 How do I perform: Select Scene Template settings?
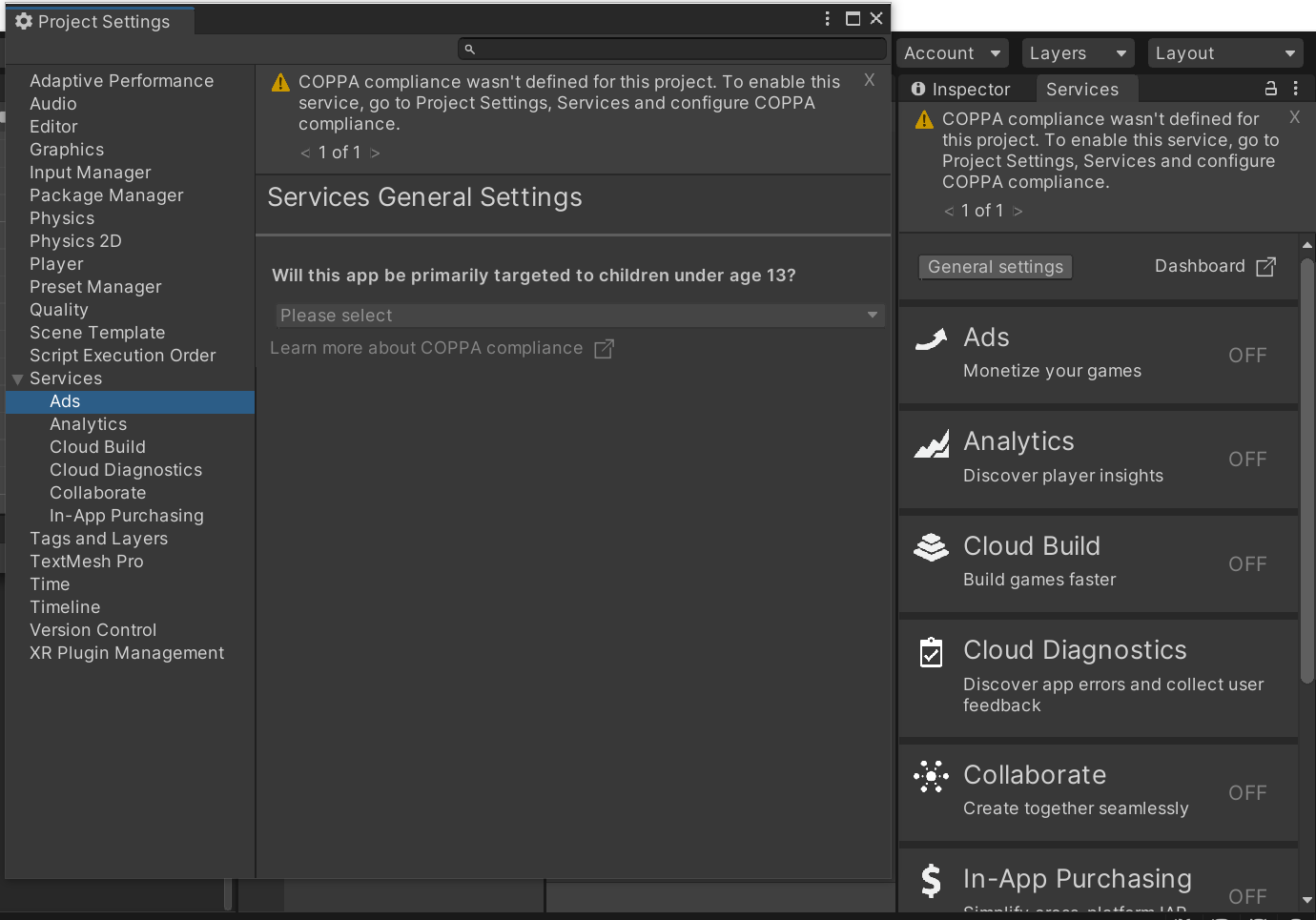pos(97,333)
